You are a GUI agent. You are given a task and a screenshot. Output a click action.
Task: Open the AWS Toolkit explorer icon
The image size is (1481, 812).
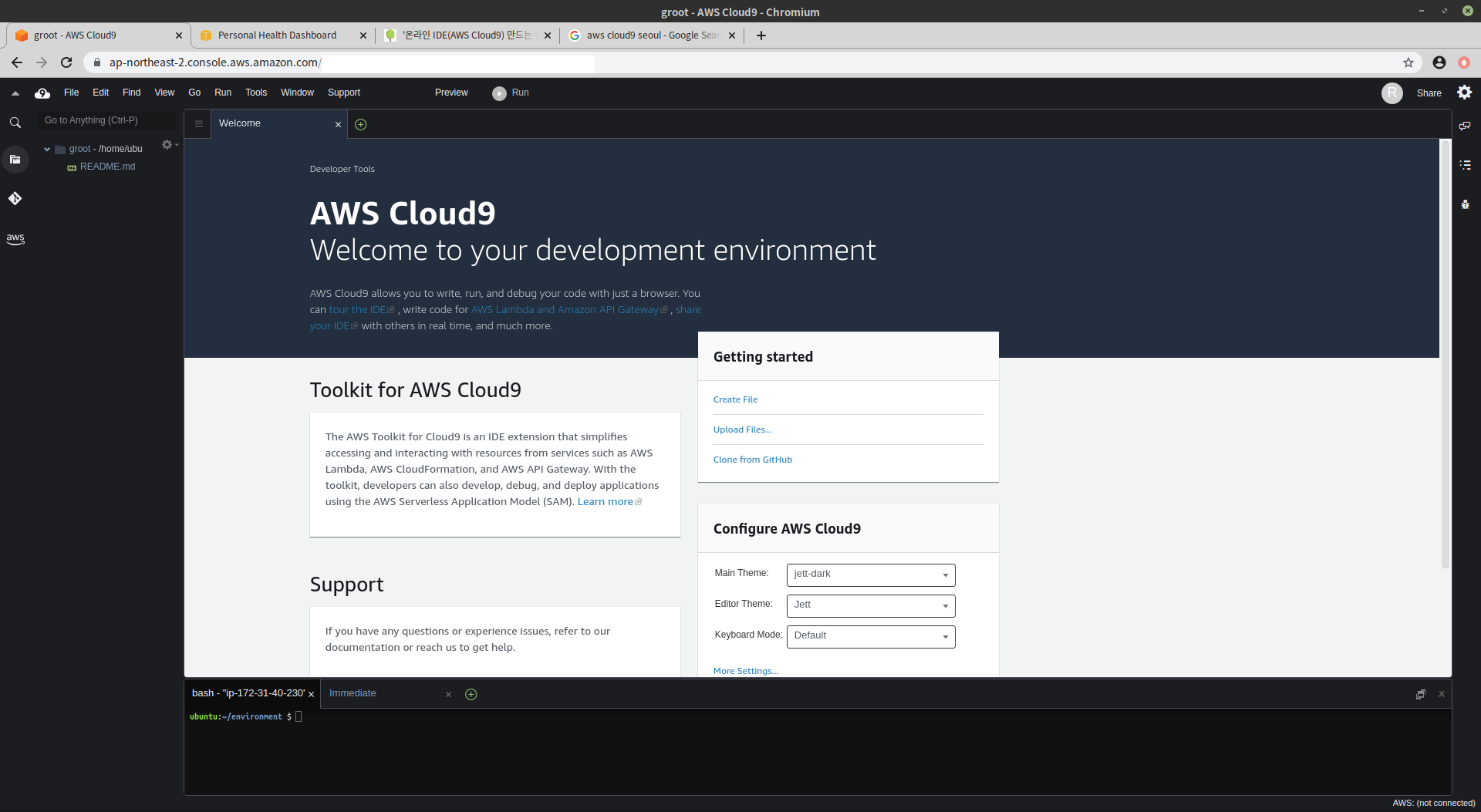[15, 239]
